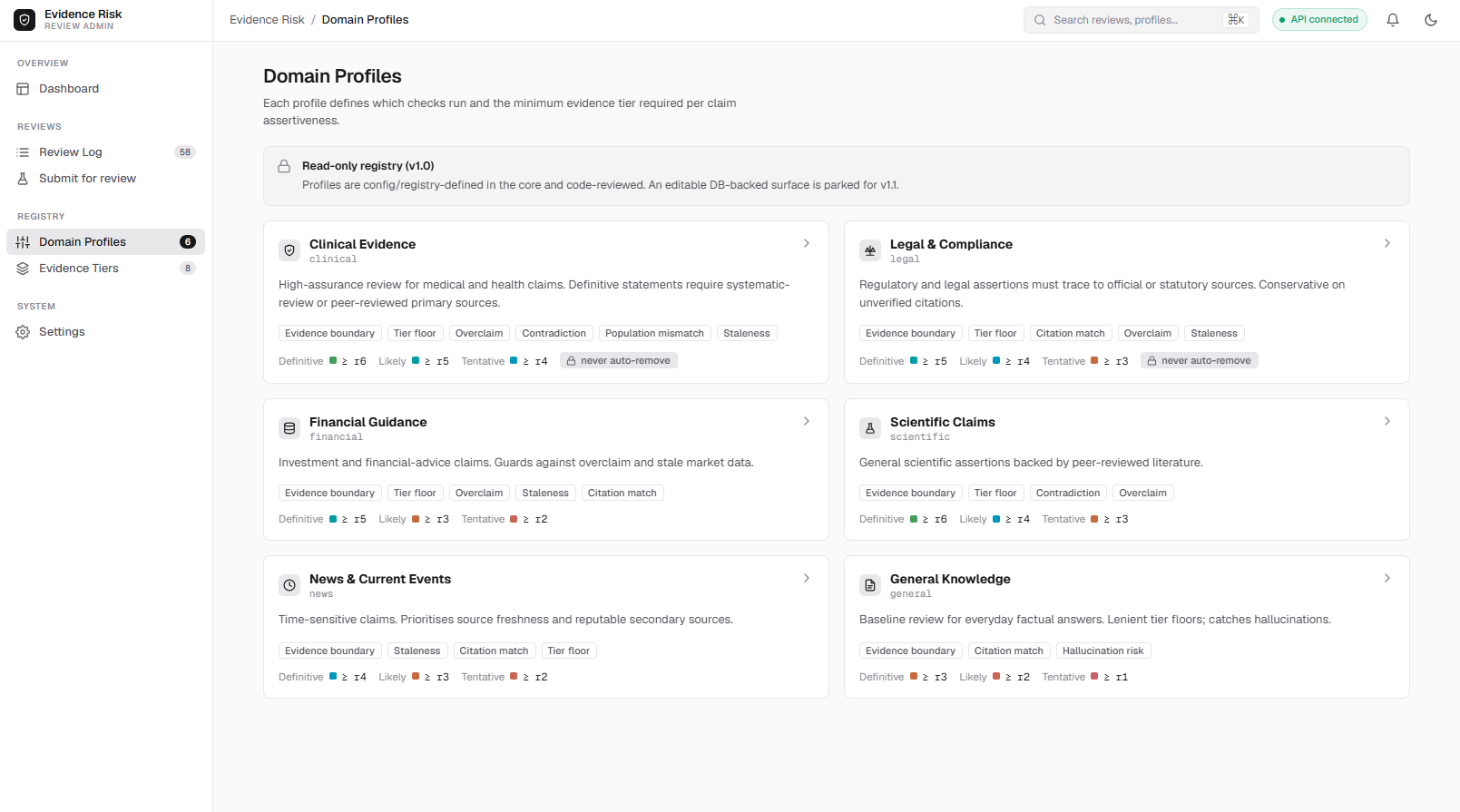The height and width of the screenshot is (812, 1460).
Task: Select Domain Profiles sidebar item
Action: (105, 242)
